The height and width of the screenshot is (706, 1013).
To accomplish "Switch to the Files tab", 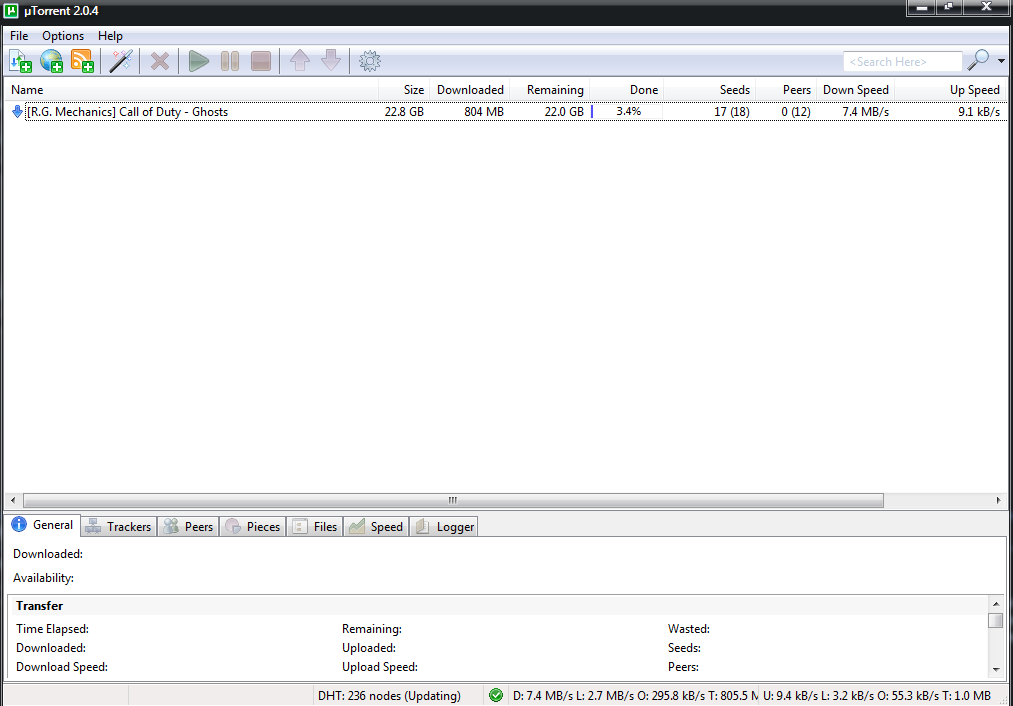I will pos(315,526).
